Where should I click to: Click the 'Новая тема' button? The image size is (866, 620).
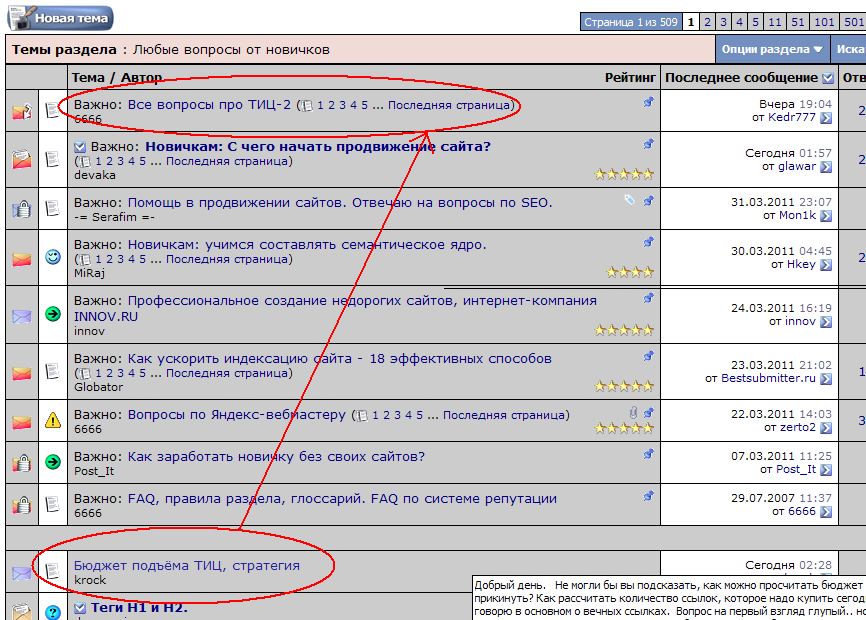(x=59, y=18)
